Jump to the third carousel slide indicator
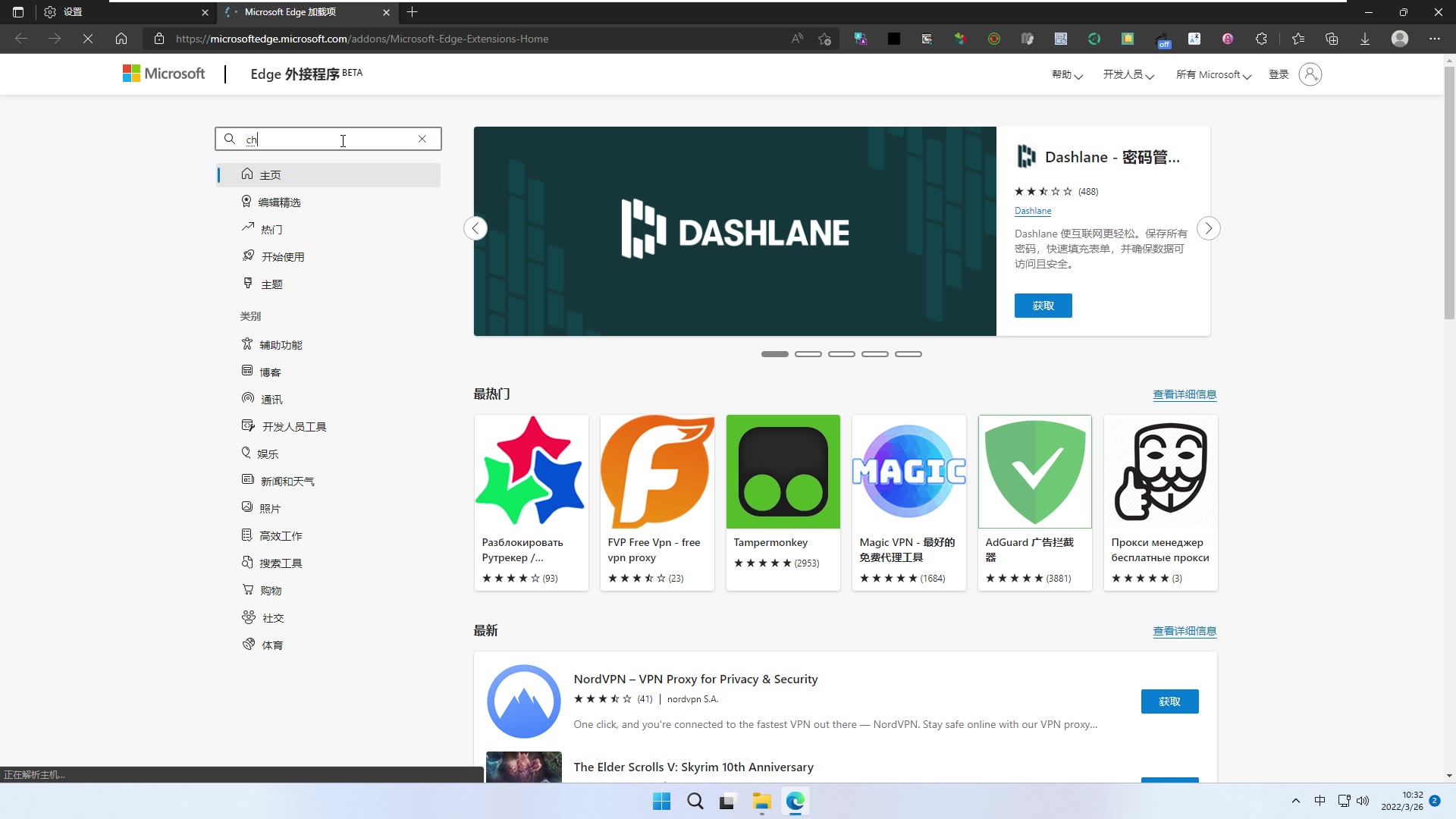The image size is (1456, 819). click(x=842, y=354)
